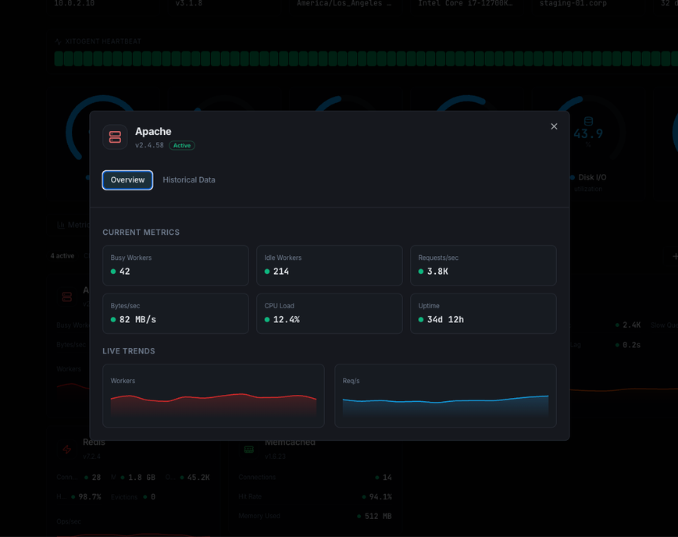Open the Busy Workers metric card

(x=176, y=265)
